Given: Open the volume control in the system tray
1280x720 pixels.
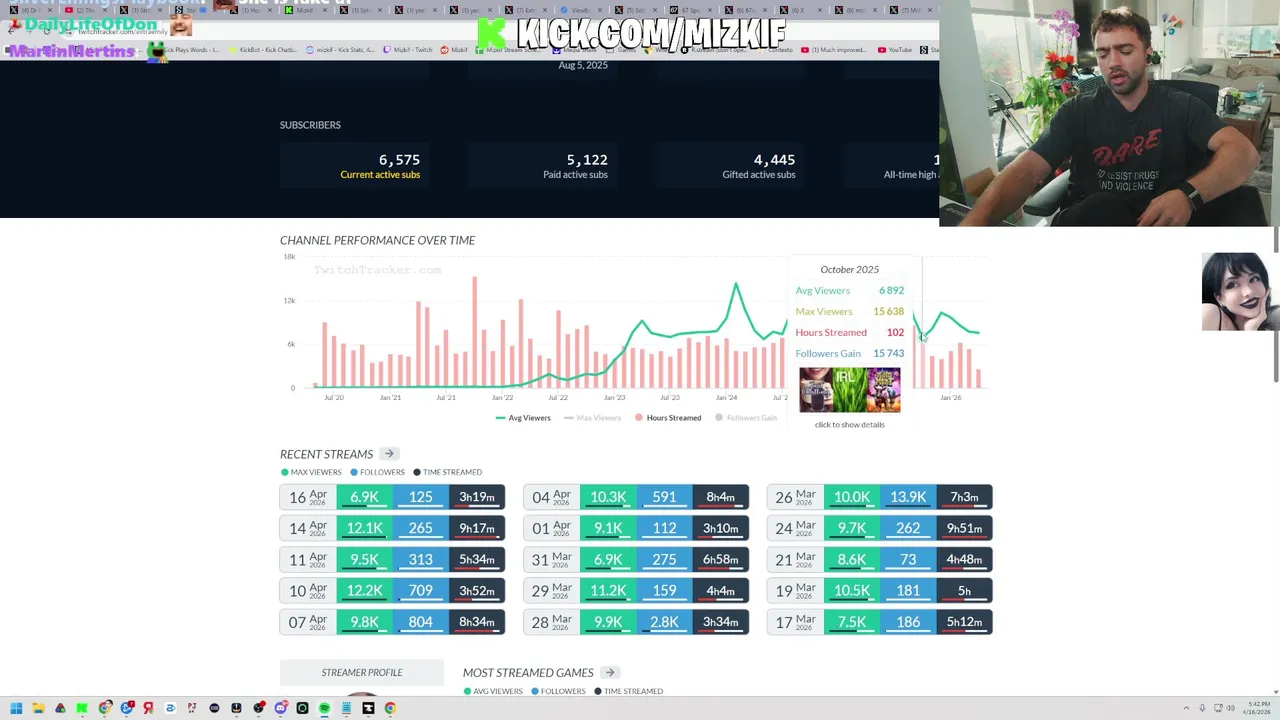Looking at the screenshot, I should (x=1231, y=708).
